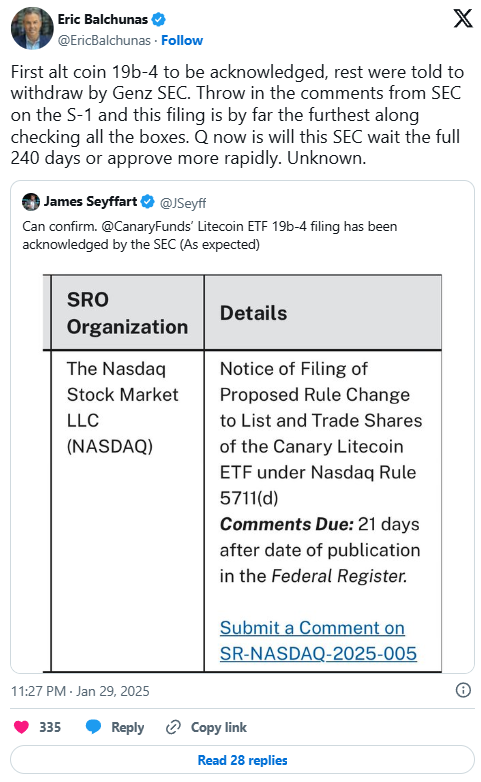Open the @EricBalchunas handle link
This screenshot has width=481, height=782.
pyautogui.click(x=104, y=40)
